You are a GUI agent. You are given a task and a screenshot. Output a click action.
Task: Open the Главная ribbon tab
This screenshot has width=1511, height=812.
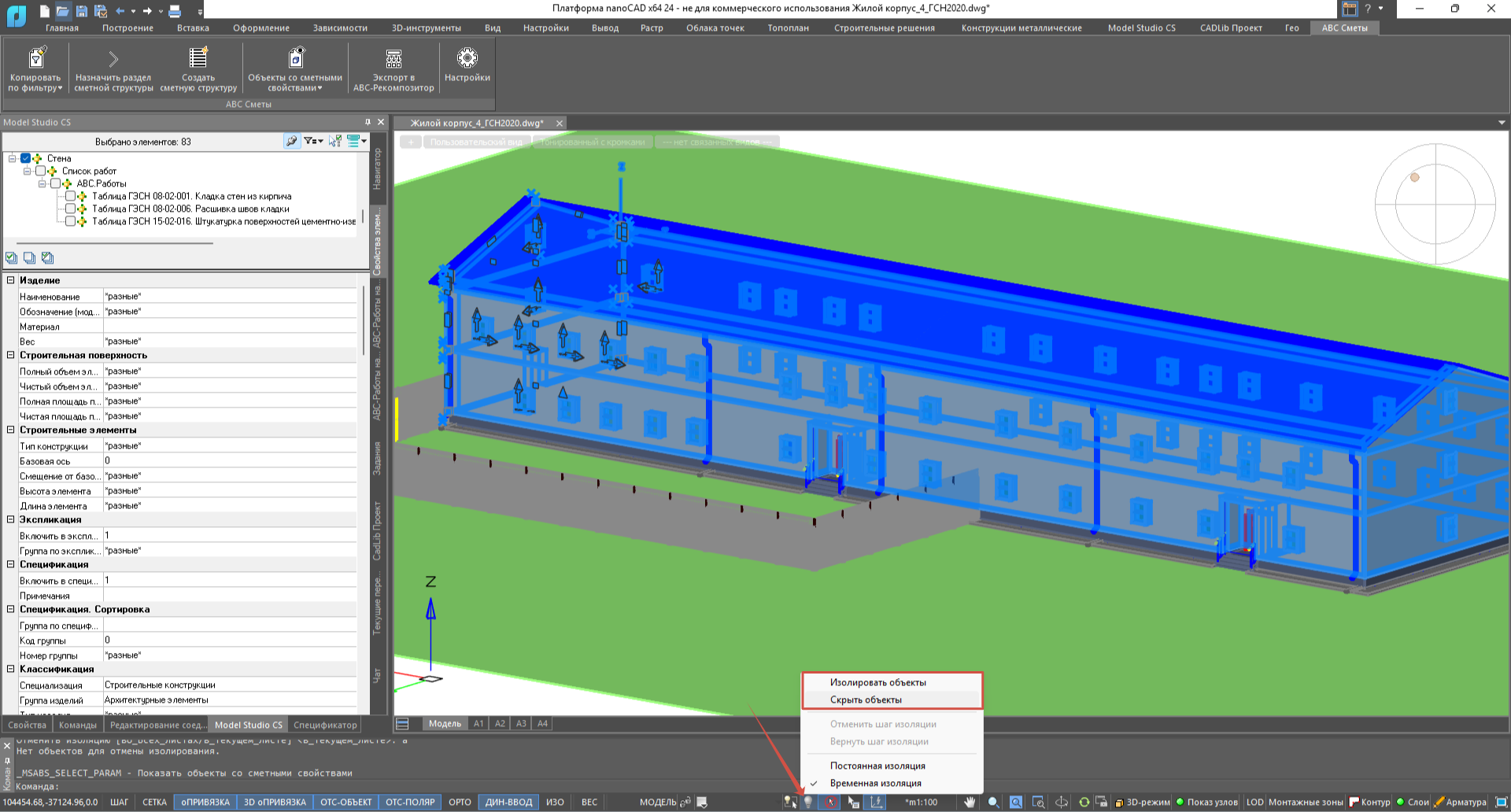tap(62, 28)
